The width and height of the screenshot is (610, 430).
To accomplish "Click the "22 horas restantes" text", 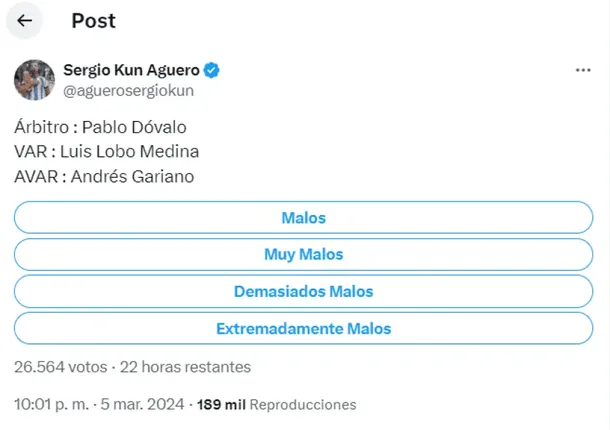I will [185, 366].
